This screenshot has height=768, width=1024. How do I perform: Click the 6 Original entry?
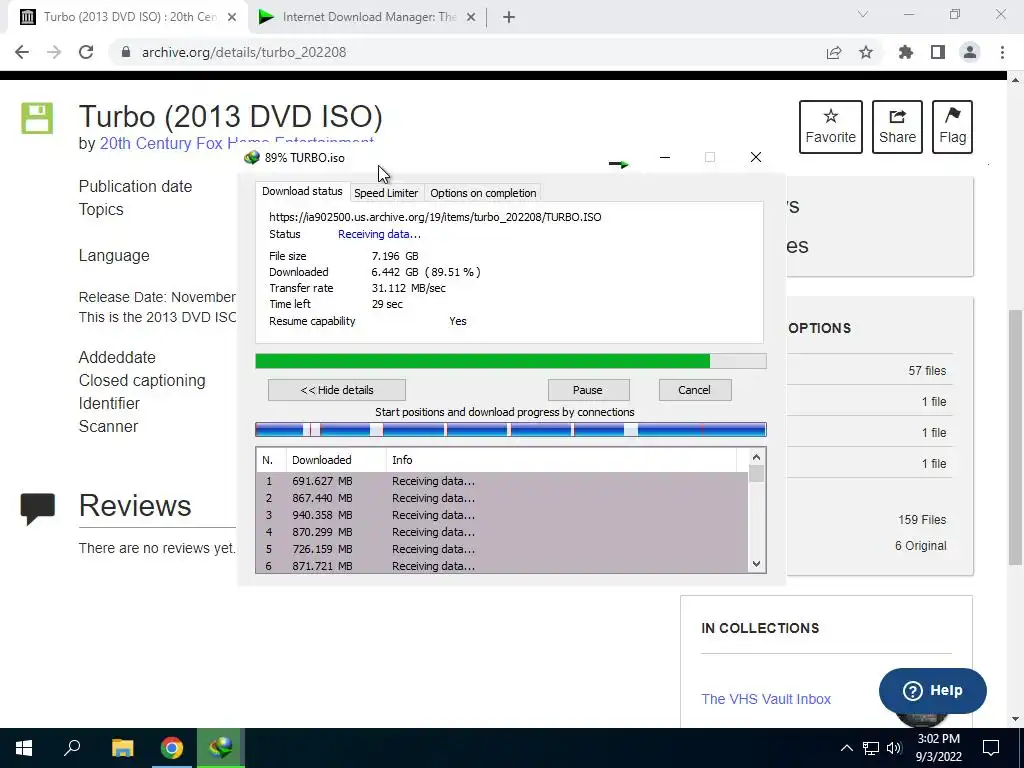pyautogui.click(x=920, y=545)
